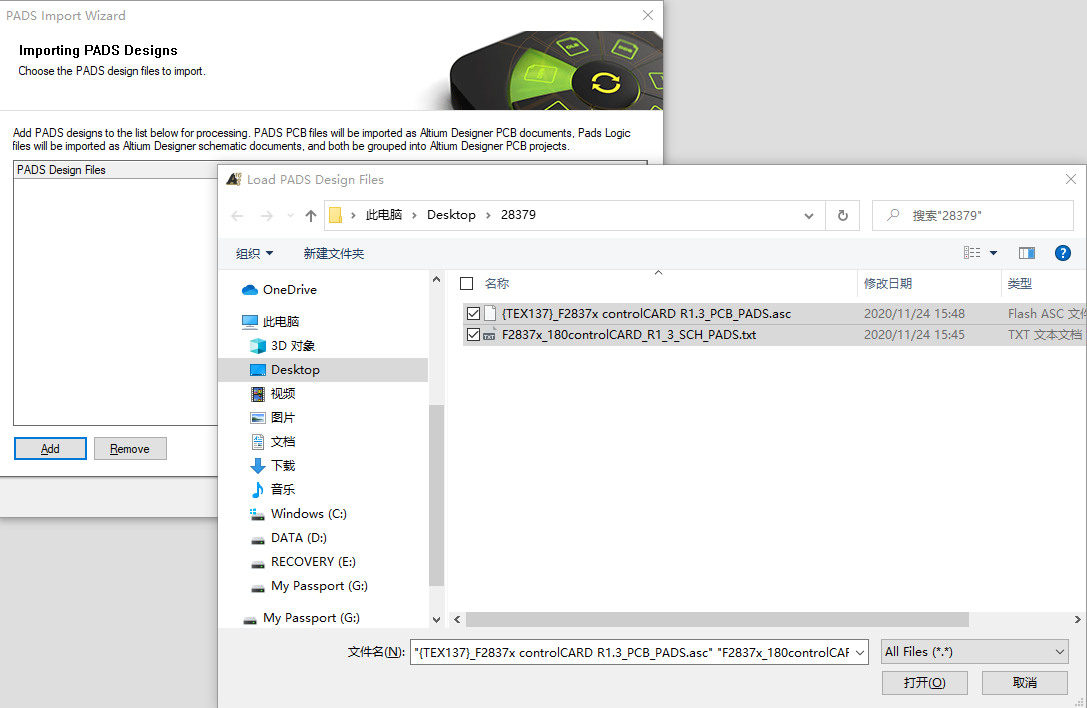The width and height of the screenshot is (1087, 708).
Task: Select DATA (D:) drive in sidebar
Action: [299, 538]
